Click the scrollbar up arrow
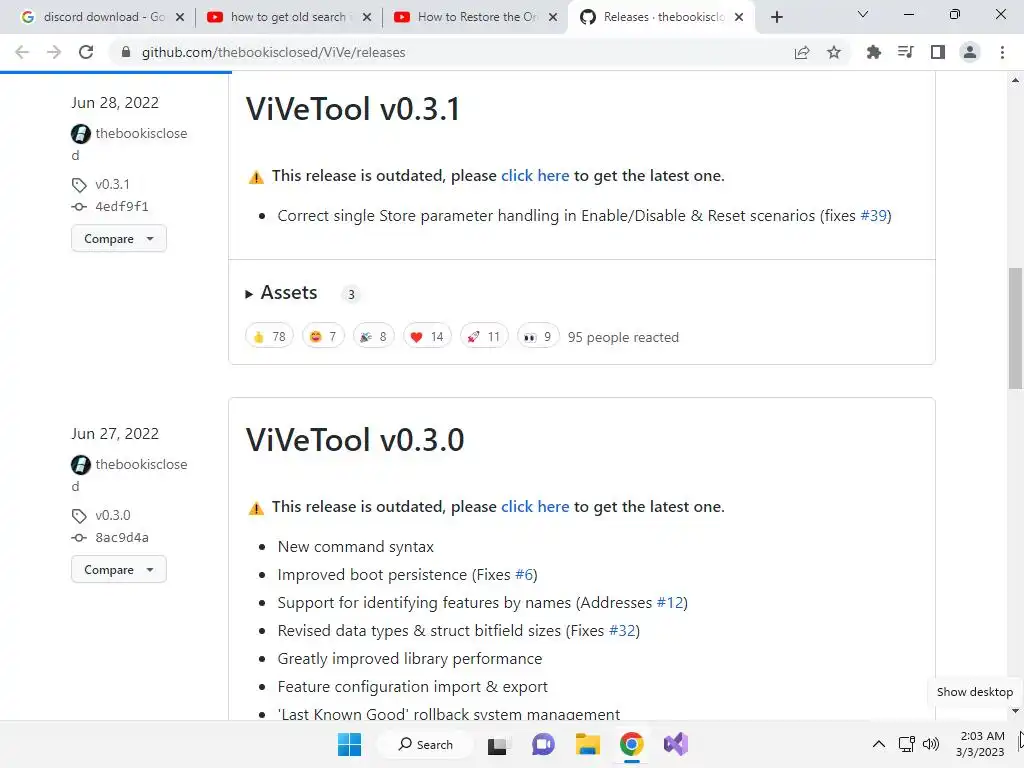1024x768 pixels. 1016,80
